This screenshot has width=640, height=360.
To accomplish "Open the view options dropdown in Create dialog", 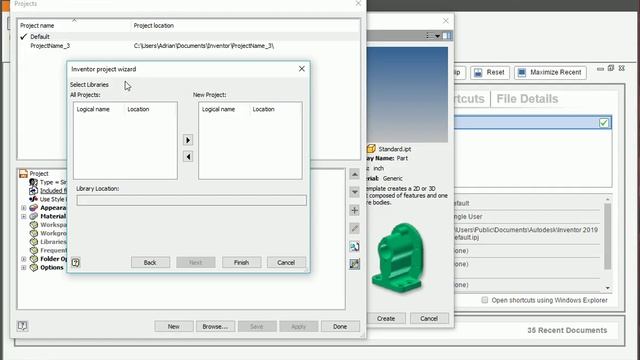I will point(433,36).
